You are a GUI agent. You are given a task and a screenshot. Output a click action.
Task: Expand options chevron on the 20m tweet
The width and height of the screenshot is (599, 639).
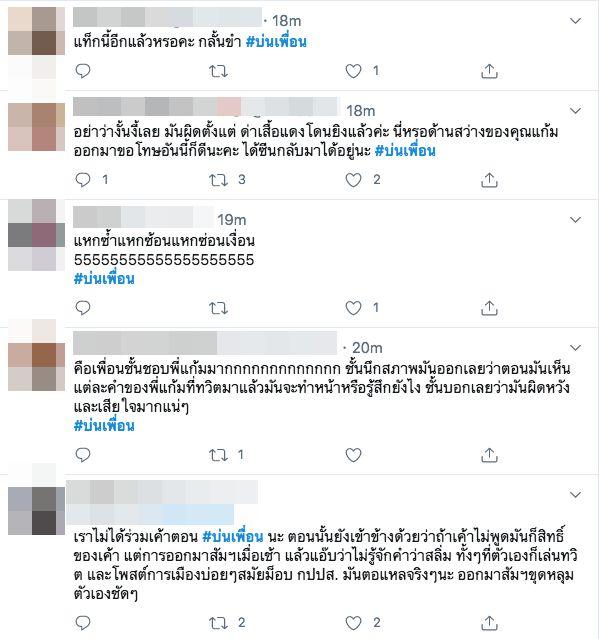(575, 348)
